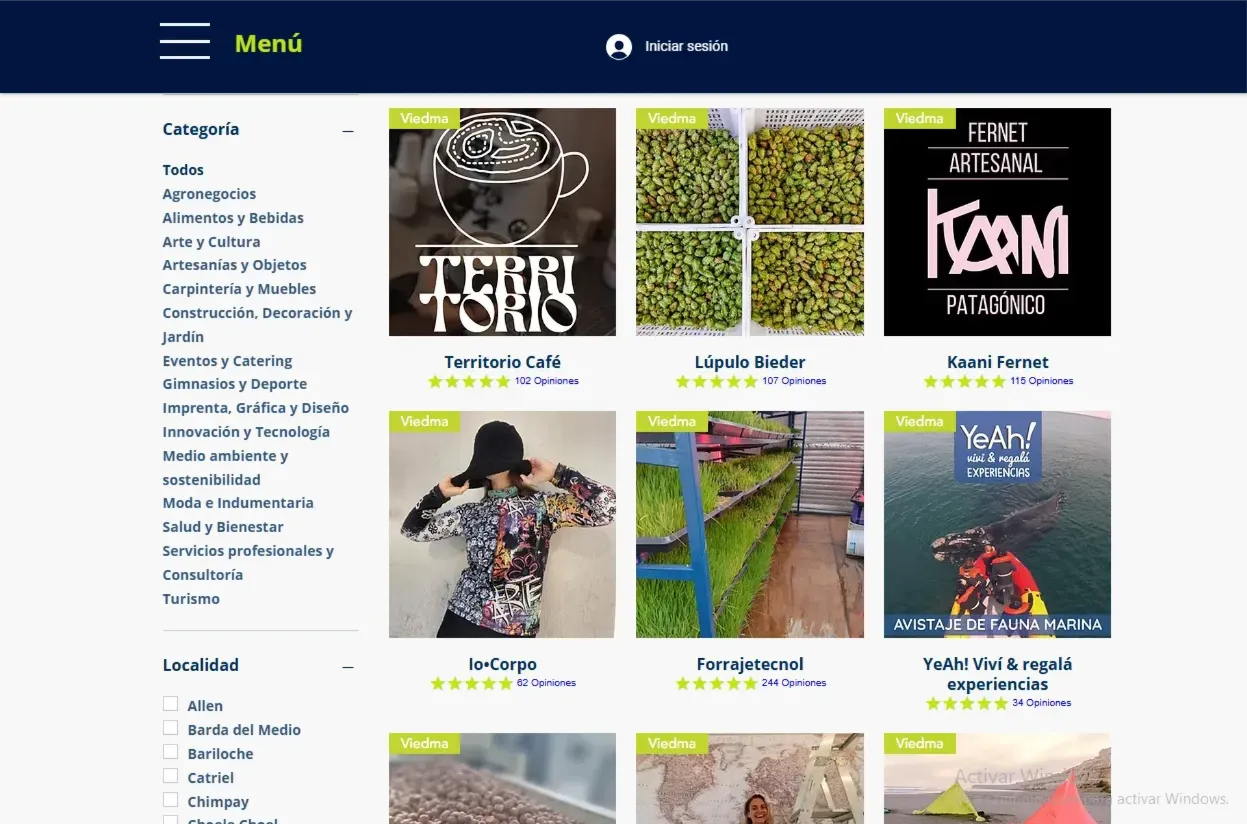The image size is (1247, 824).
Task: Tick the Catriel checkbox
Action: pyautogui.click(x=171, y=776)
